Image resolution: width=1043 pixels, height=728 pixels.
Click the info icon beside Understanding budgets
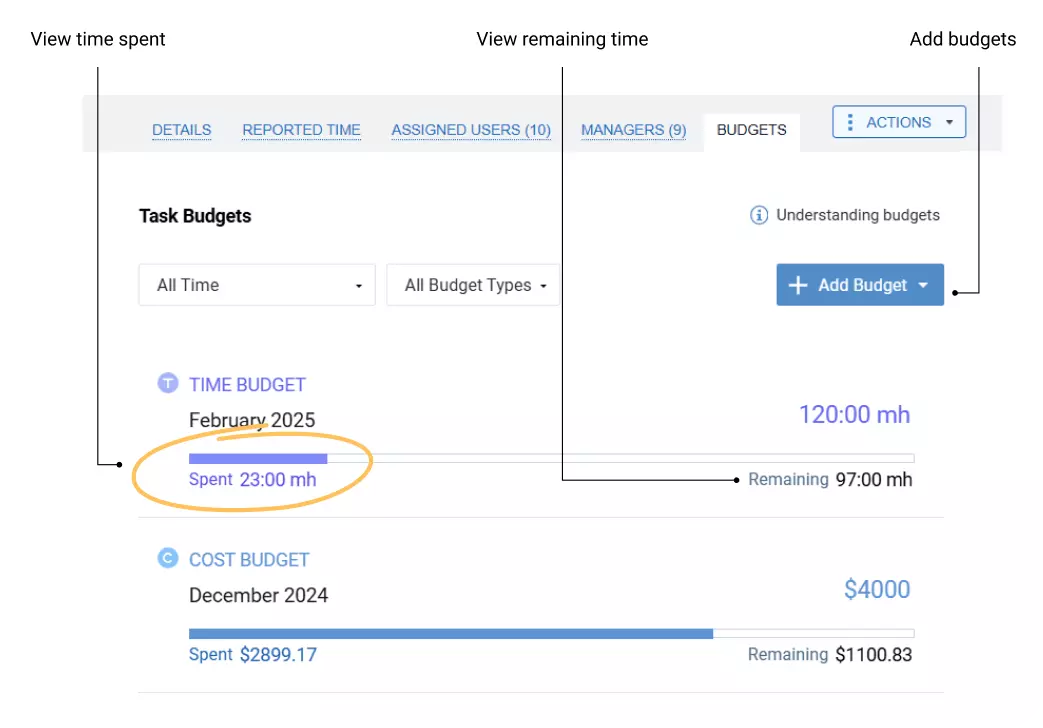759,214
